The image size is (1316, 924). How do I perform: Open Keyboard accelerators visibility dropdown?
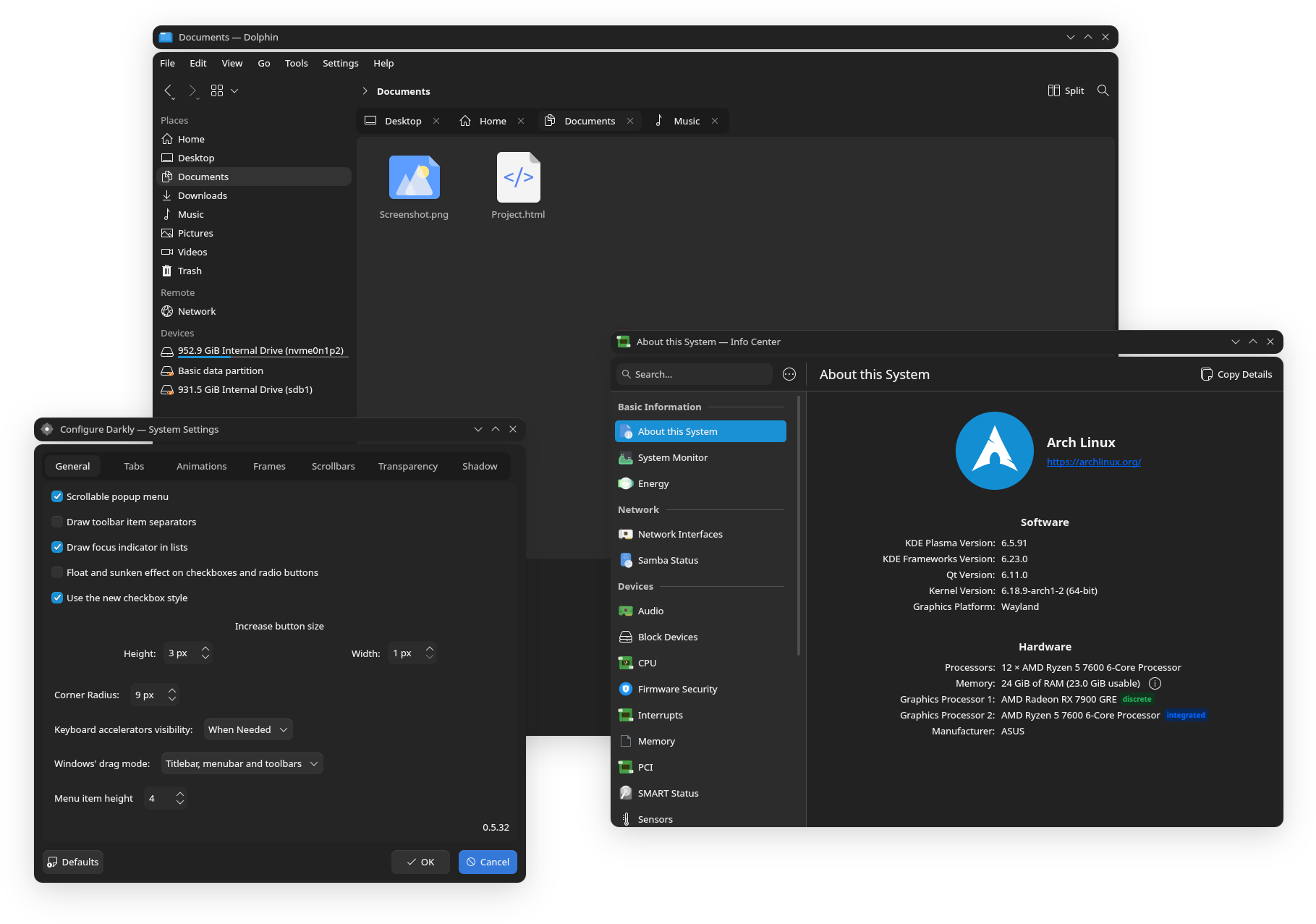pyautogui.click(x=248, y=729)
